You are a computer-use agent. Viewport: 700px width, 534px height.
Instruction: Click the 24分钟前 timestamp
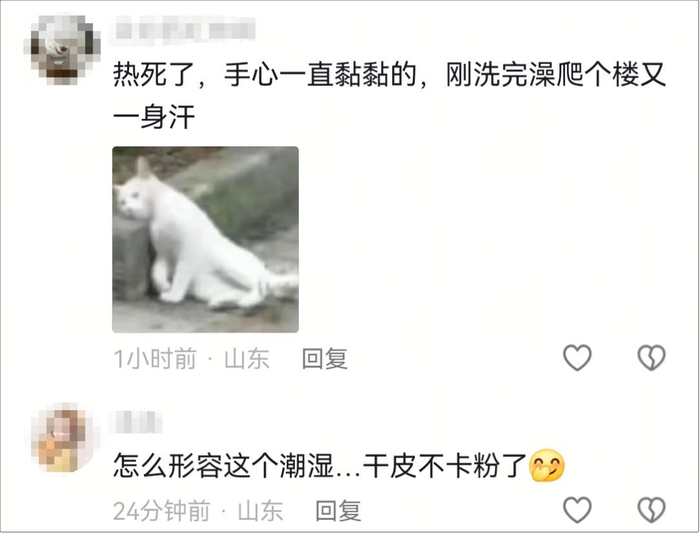pyautogui.click(x=162, y=511)
